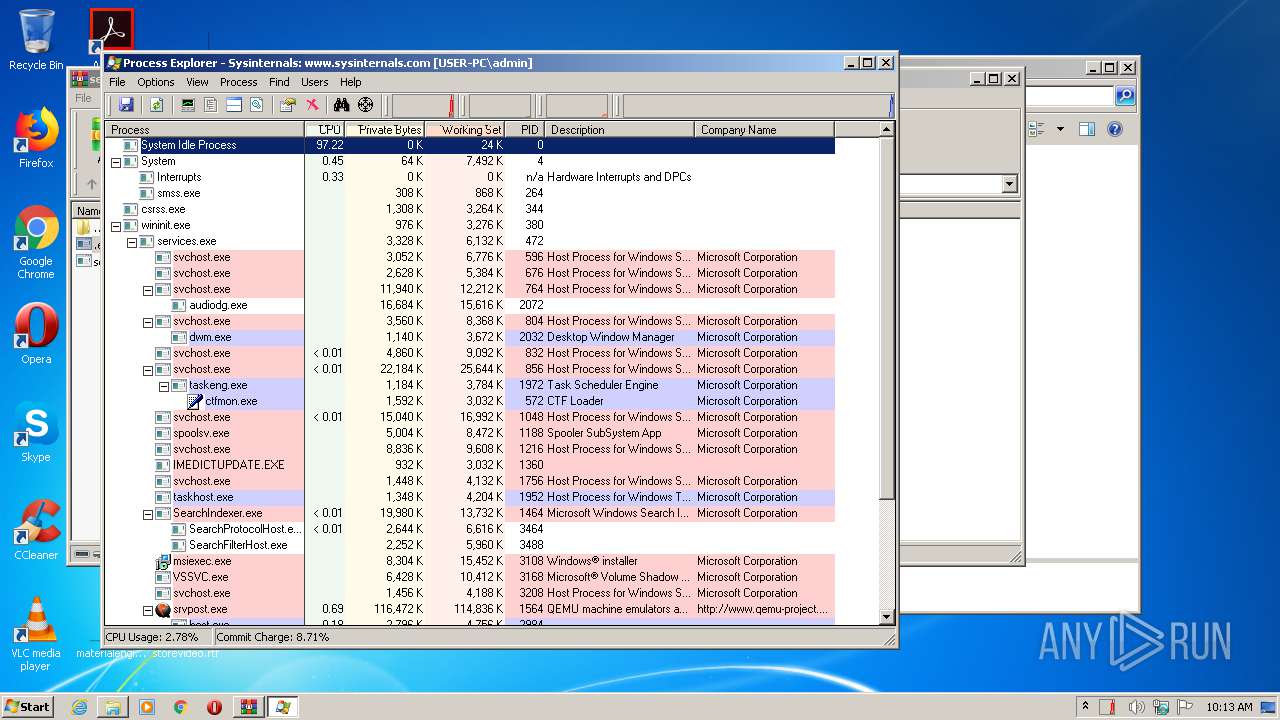Screen dimensions: 1280x720
Task: Collapse the taskeng.exe tree node
Action: [x=163, y=385]
